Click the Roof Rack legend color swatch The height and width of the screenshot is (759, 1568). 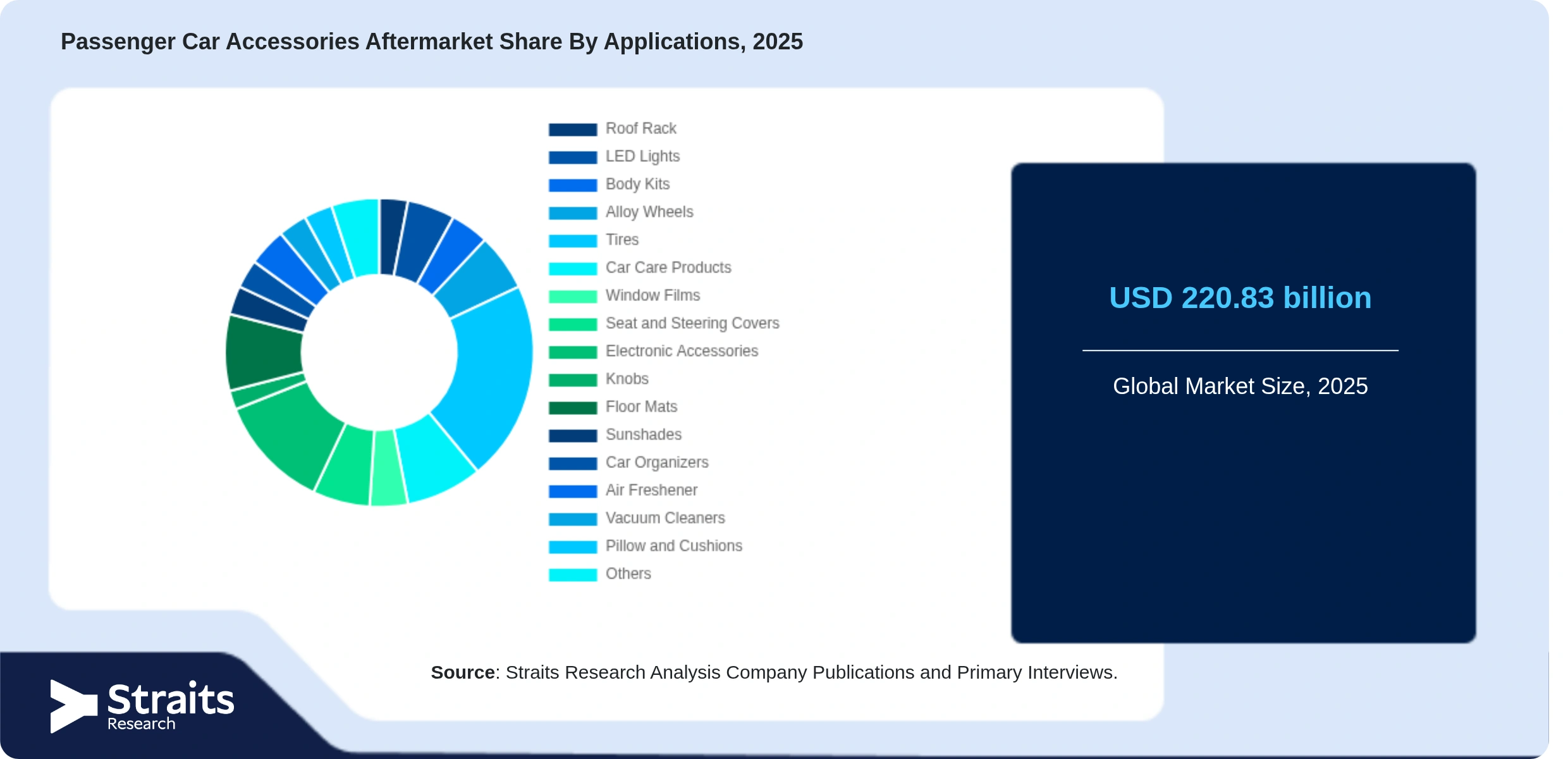click(573, 130)
